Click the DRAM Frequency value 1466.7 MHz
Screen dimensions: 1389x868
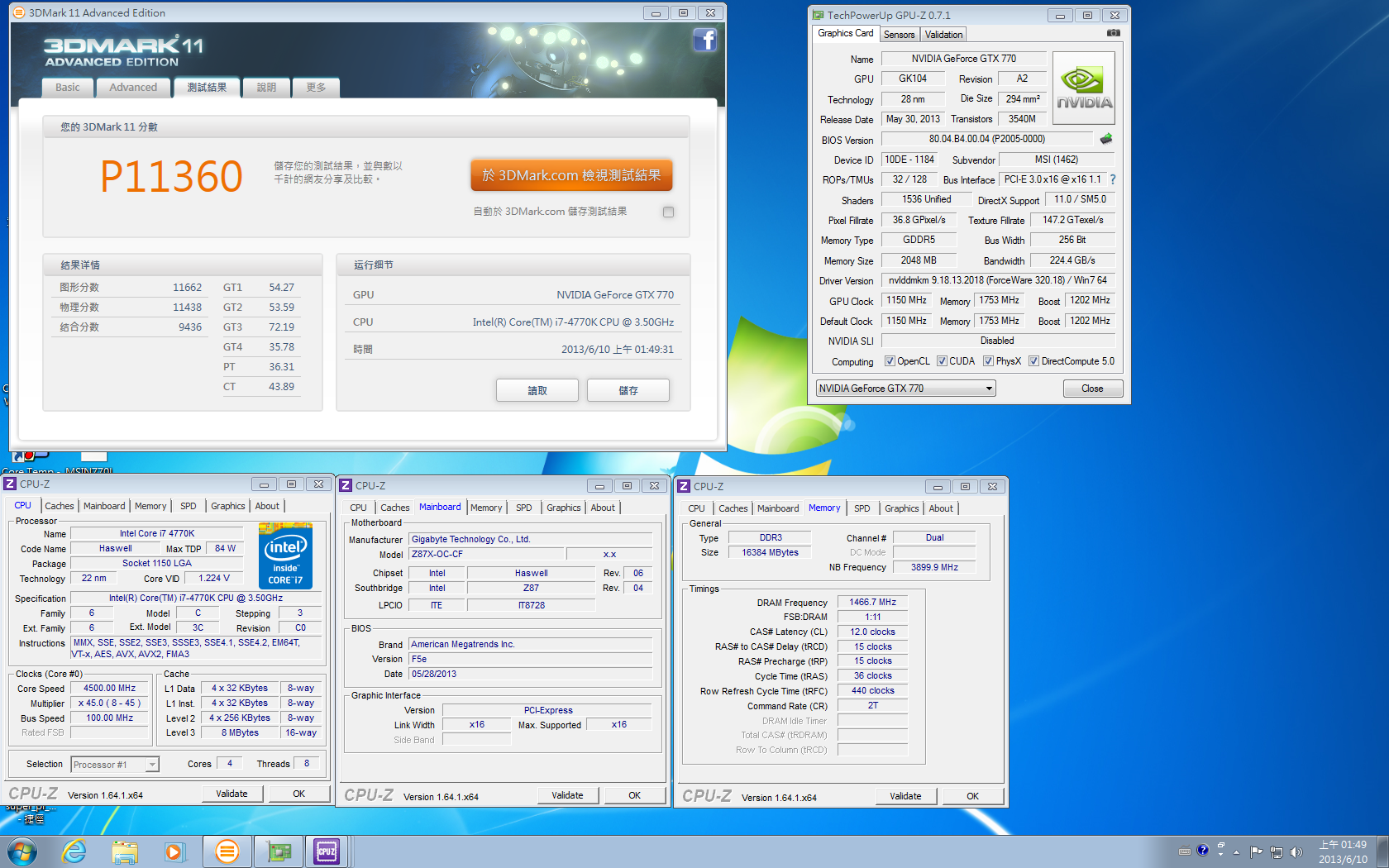pyautogui.click(x=873, y=602)
